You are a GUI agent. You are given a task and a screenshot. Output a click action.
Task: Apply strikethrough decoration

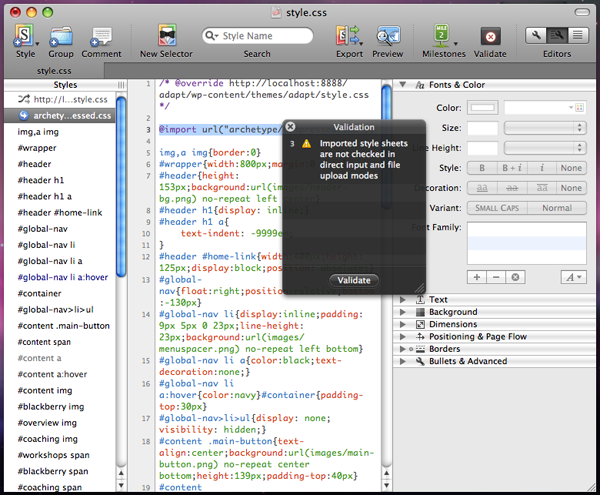[512, 188]
